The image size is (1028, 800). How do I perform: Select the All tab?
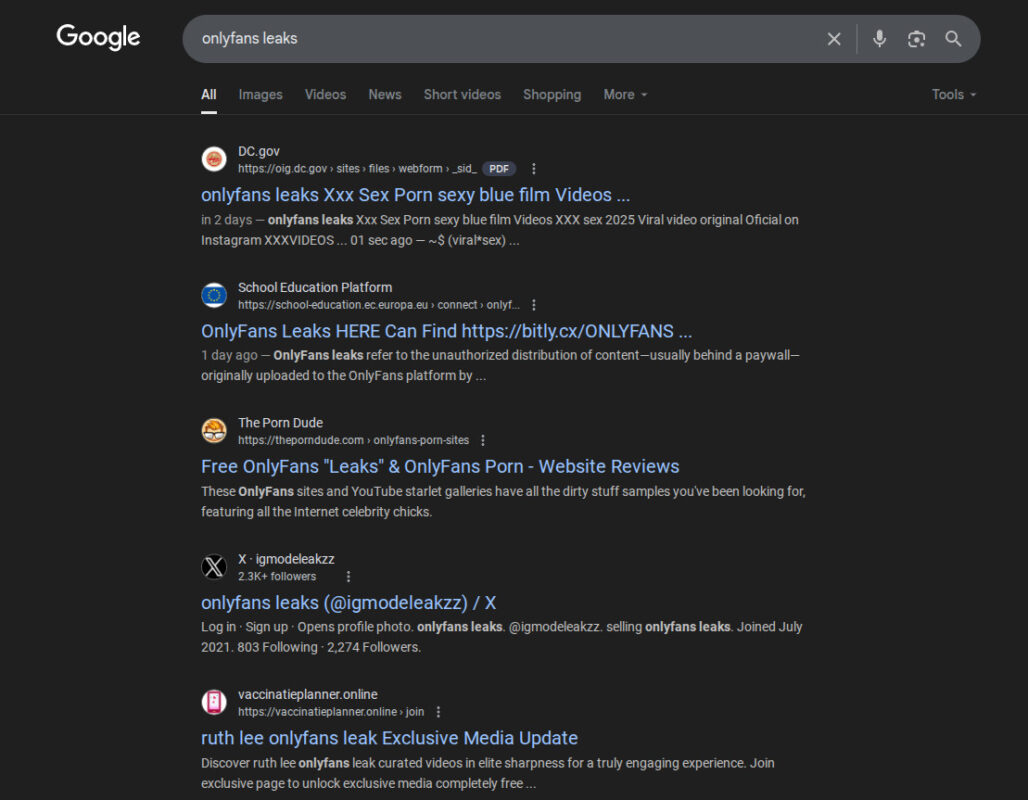(208, 94)
